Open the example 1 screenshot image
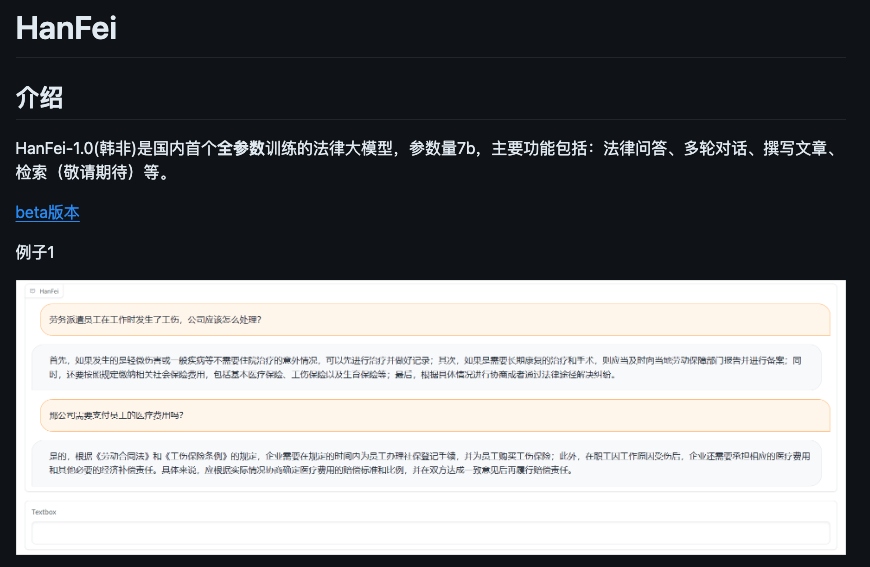This screenshot has width=870, height=567. pyautogui.click(x=431, y=417)
